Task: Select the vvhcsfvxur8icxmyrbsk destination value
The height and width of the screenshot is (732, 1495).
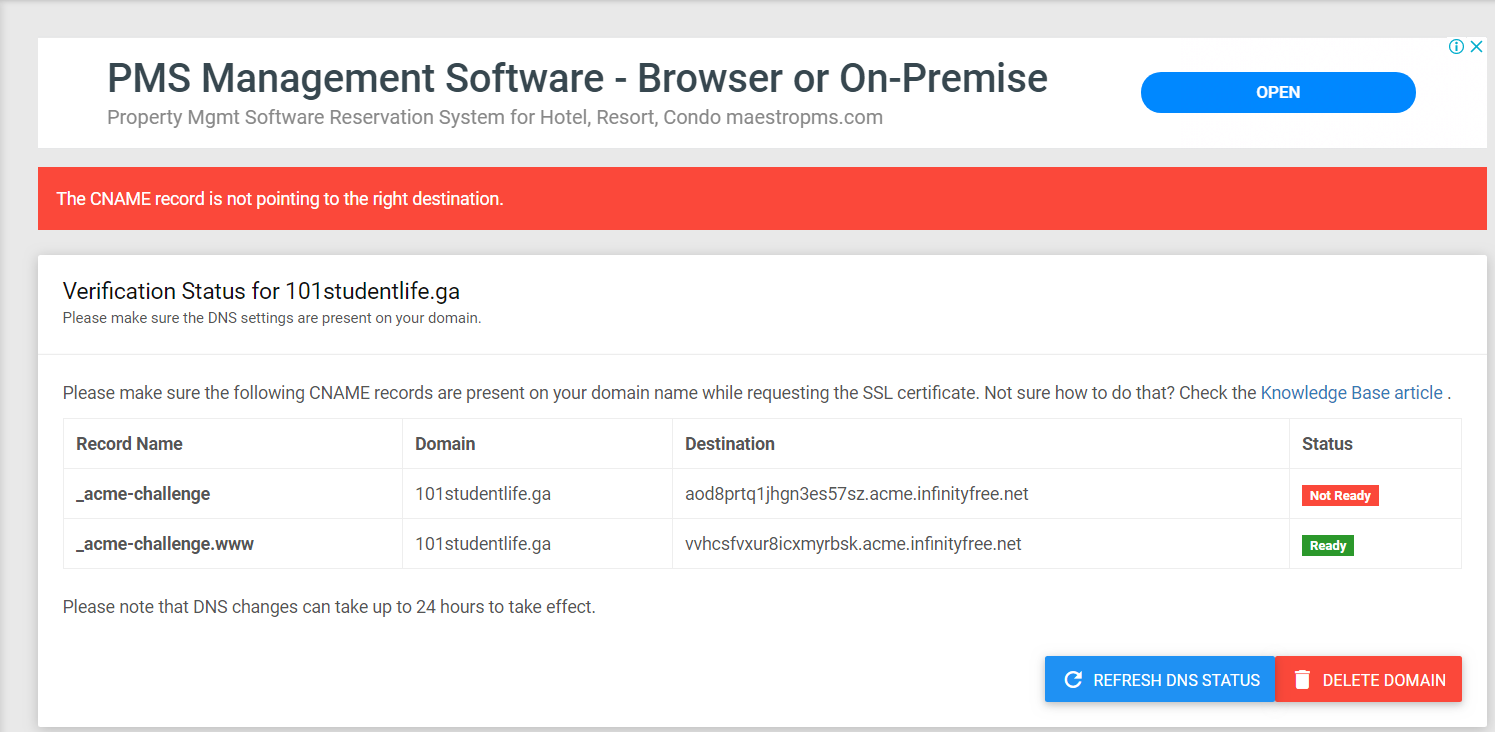Action: pyautogui.click(x=853, y=544)
